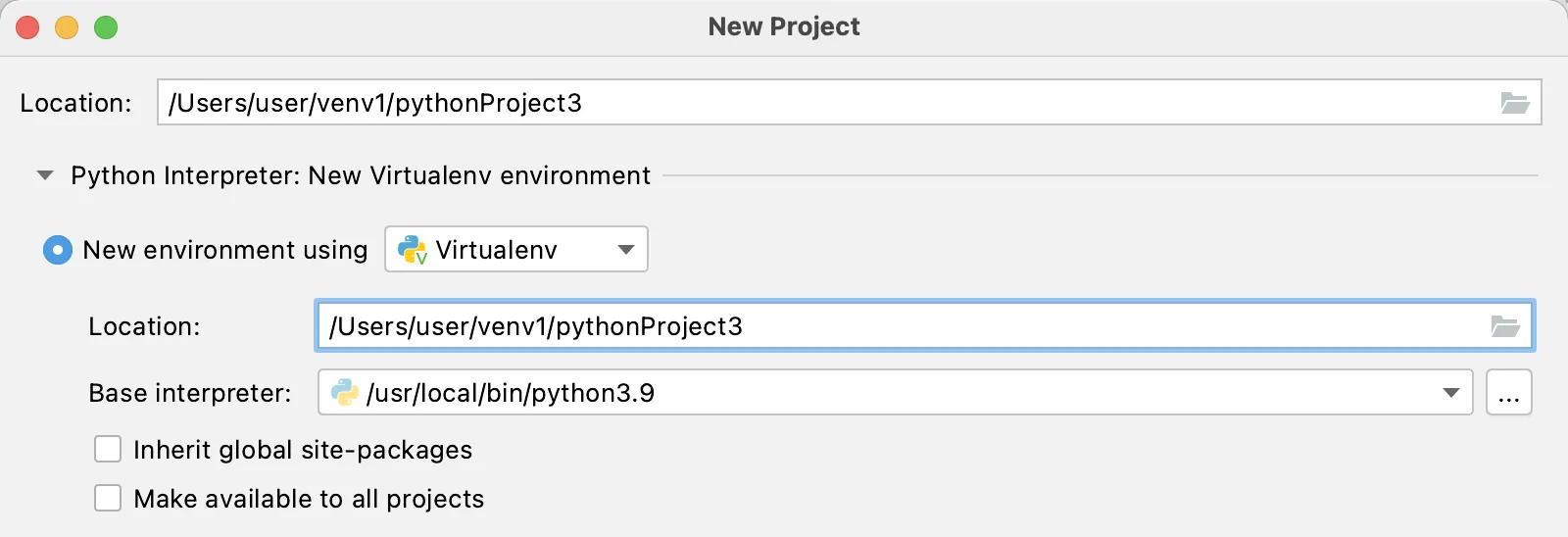Select New environment using radio button
This screenshot has width=1568, height=537.
58,251
